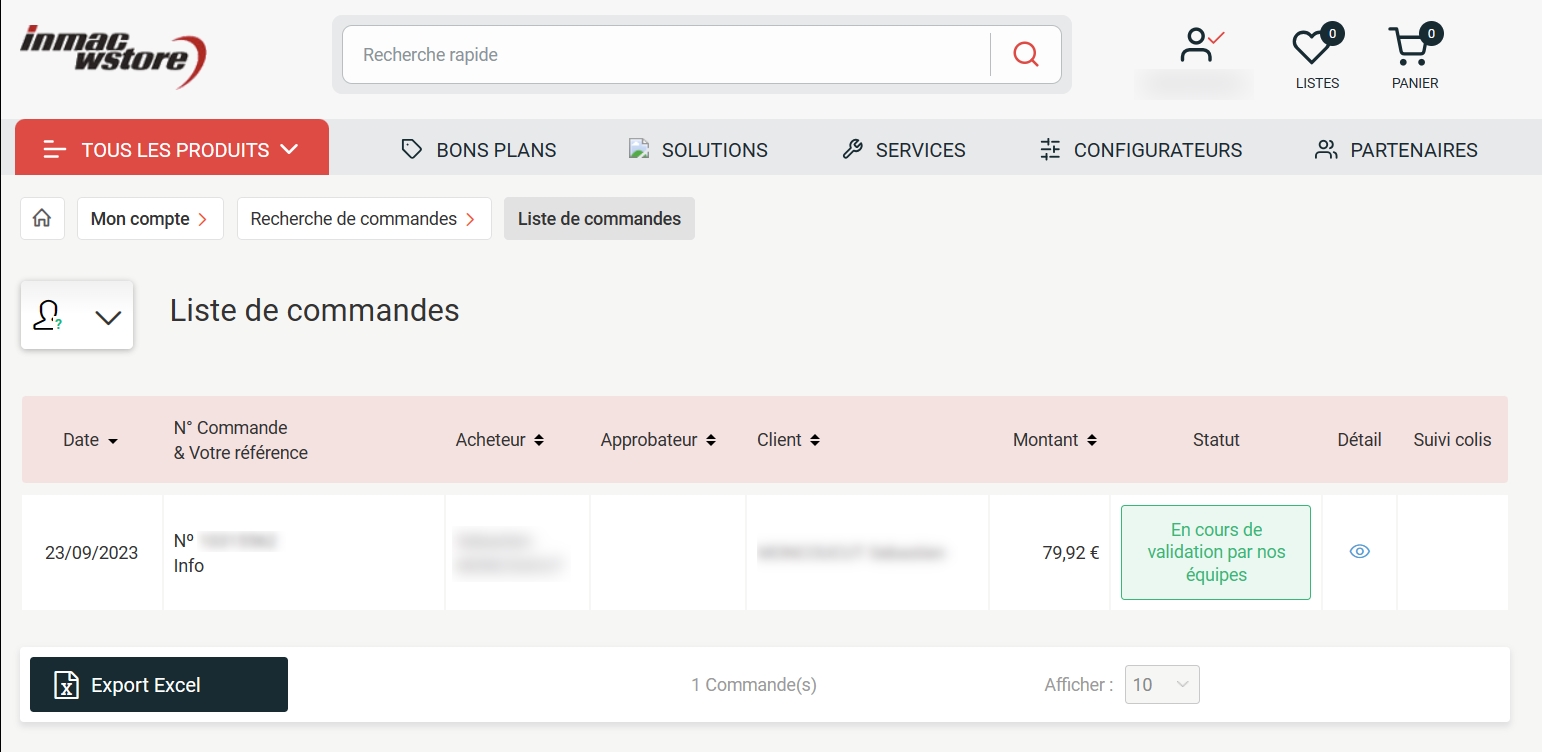Sort orders by Acheteur column

pos(499,440)
